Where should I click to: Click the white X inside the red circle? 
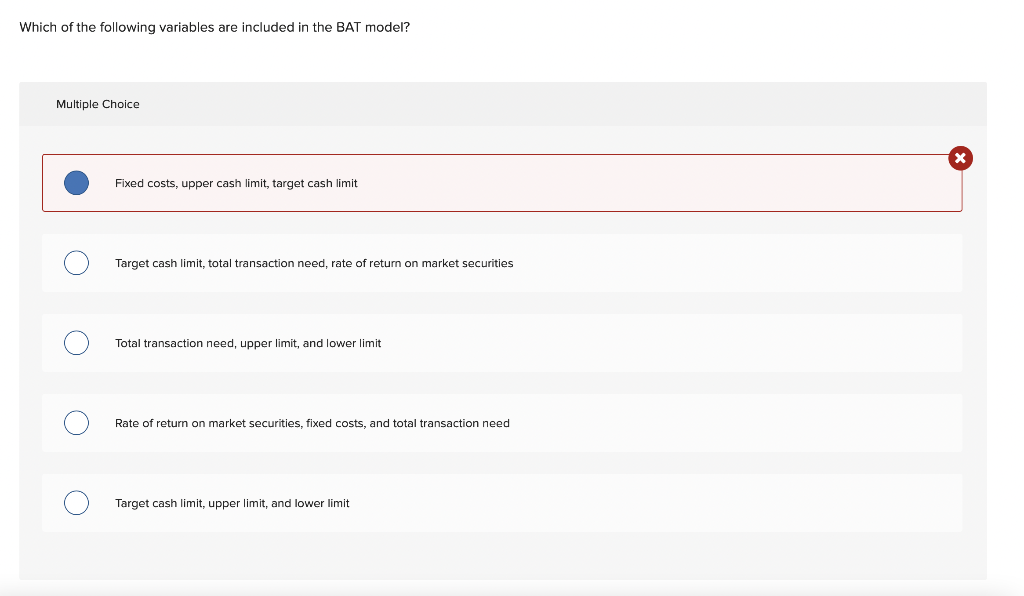pos(959,157)
